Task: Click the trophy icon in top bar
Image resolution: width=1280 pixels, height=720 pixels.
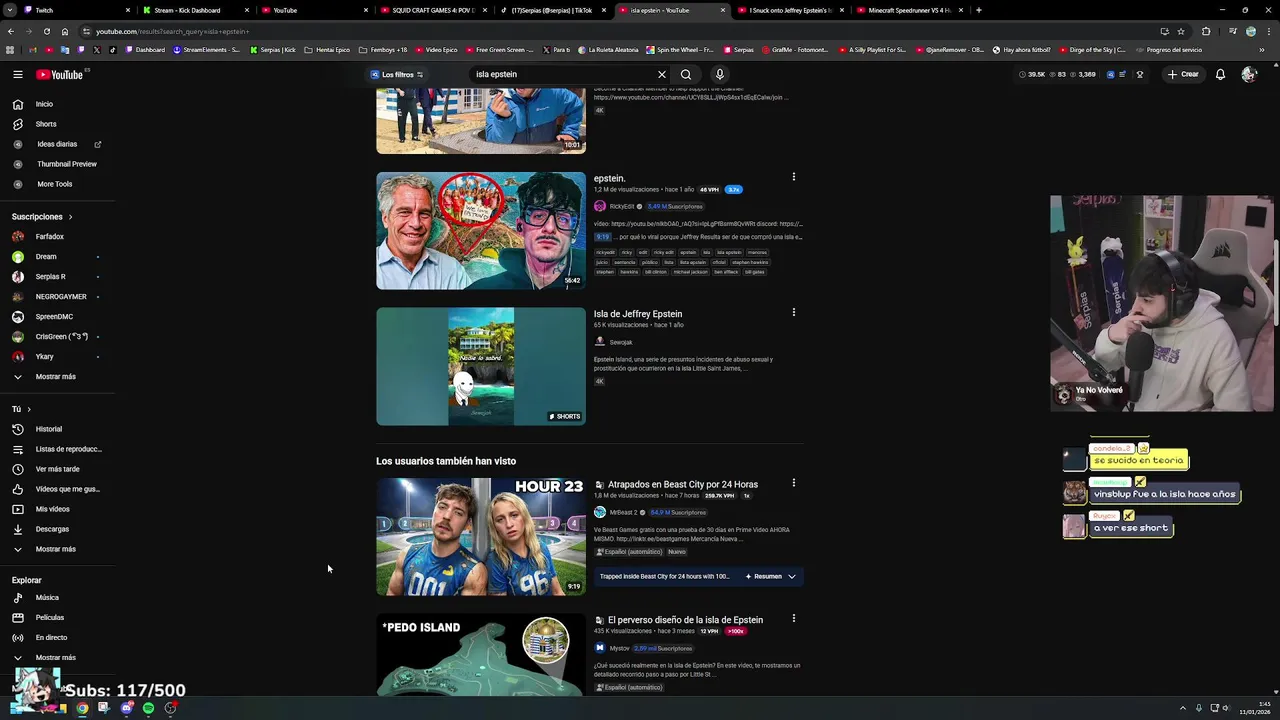Action: pos(1139,74)
